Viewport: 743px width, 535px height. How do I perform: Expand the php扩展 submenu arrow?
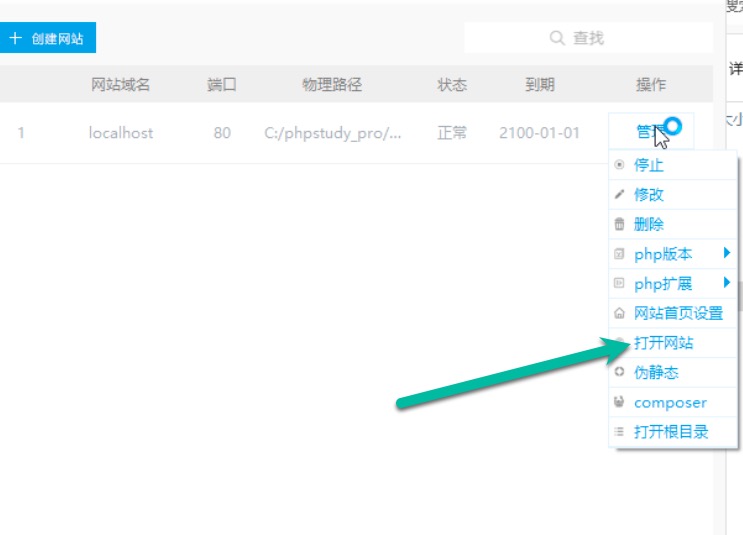[x=727, y=283]
